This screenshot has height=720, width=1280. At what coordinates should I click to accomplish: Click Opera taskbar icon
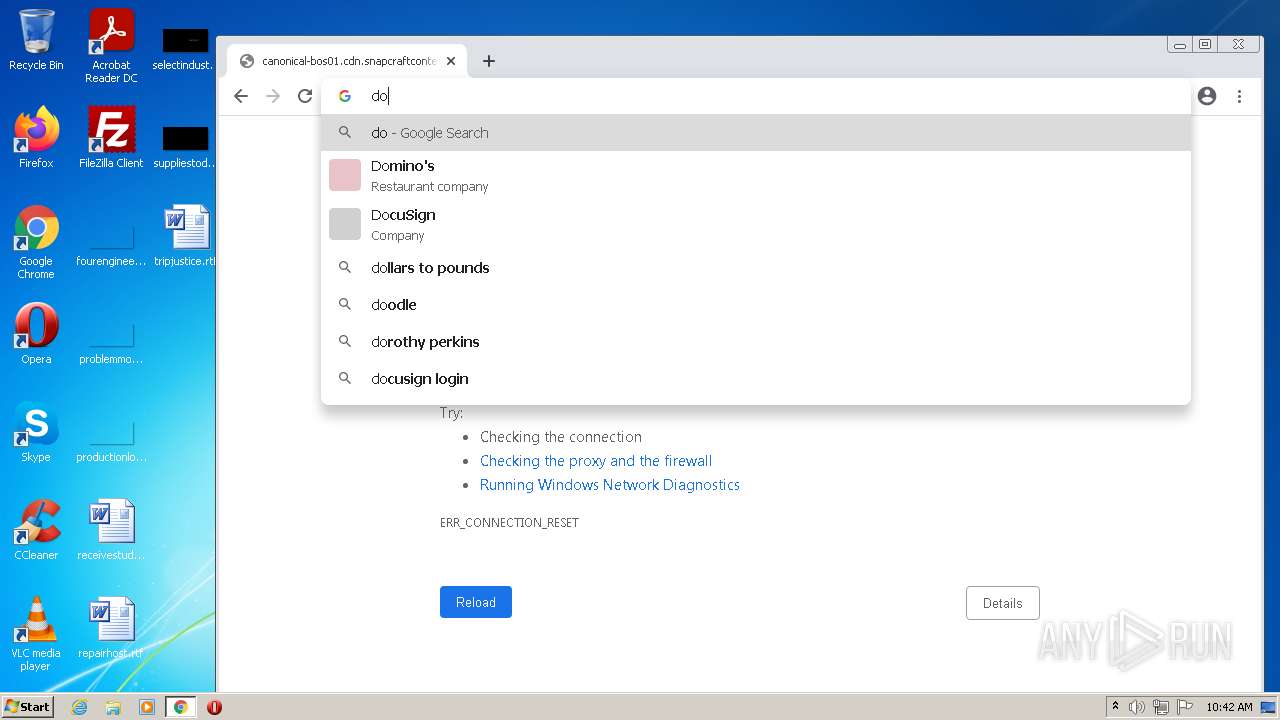coord(214,707)
